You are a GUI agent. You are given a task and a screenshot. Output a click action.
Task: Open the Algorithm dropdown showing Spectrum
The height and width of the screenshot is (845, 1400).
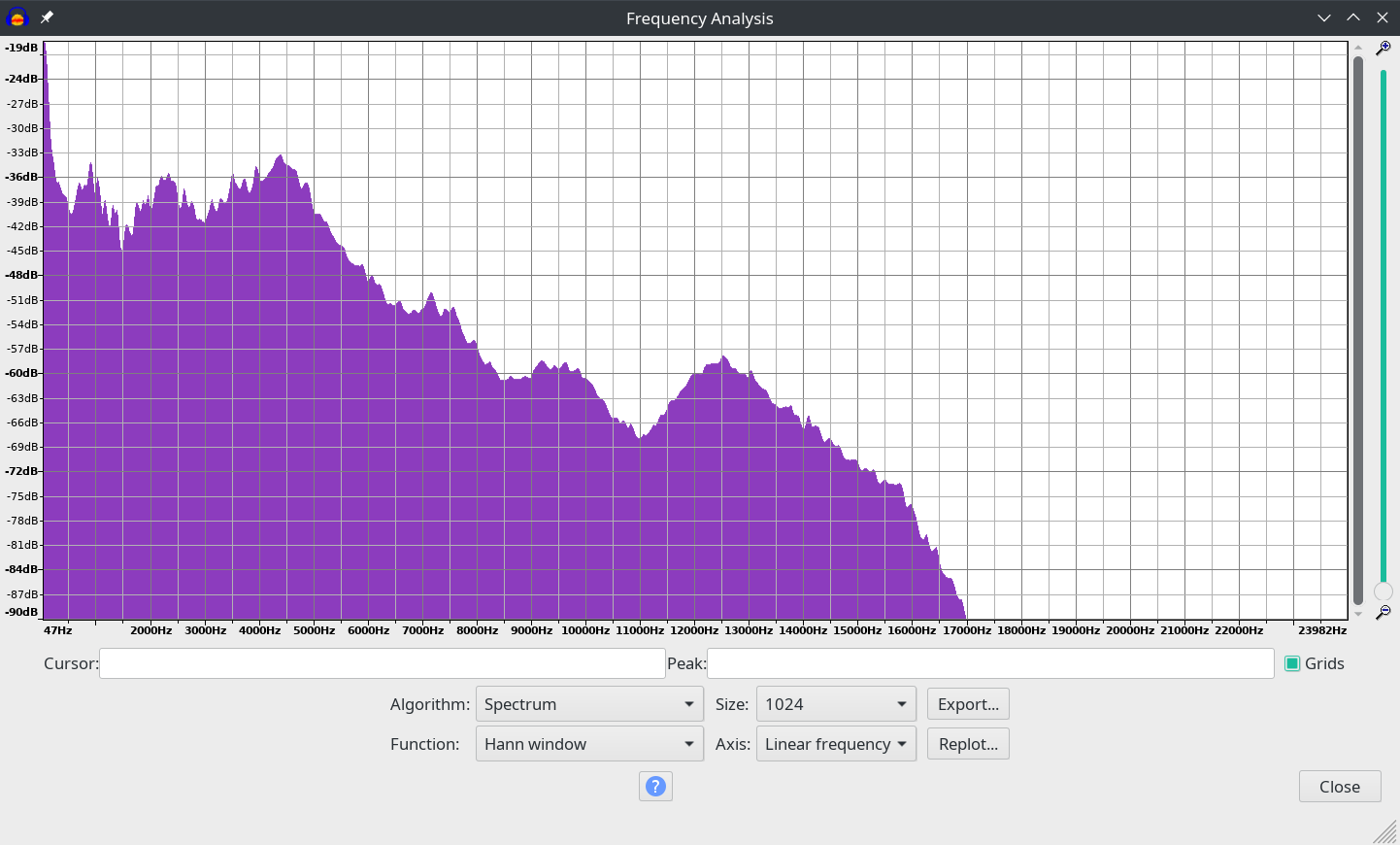coord(589,704)
